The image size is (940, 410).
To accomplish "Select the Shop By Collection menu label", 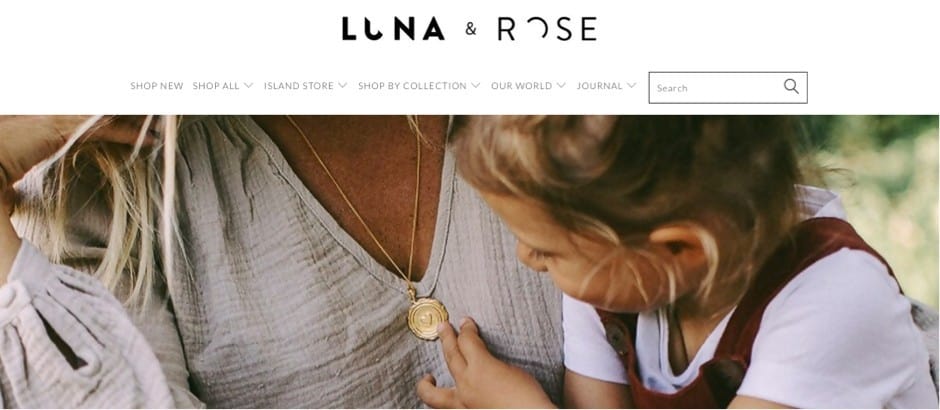I will (x=412, y=86).
